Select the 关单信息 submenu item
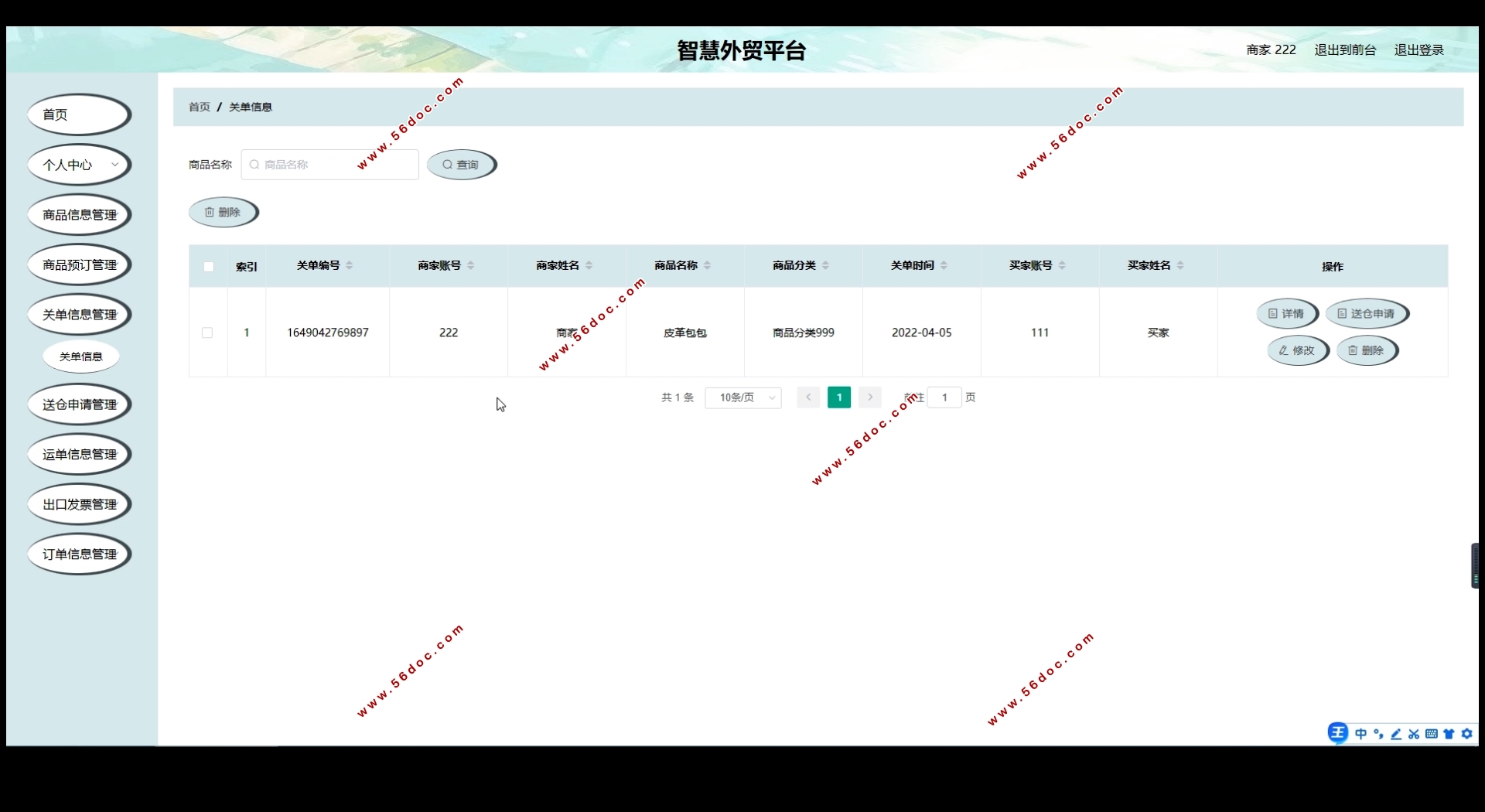 pyautogui.click(x=81, y=357)
